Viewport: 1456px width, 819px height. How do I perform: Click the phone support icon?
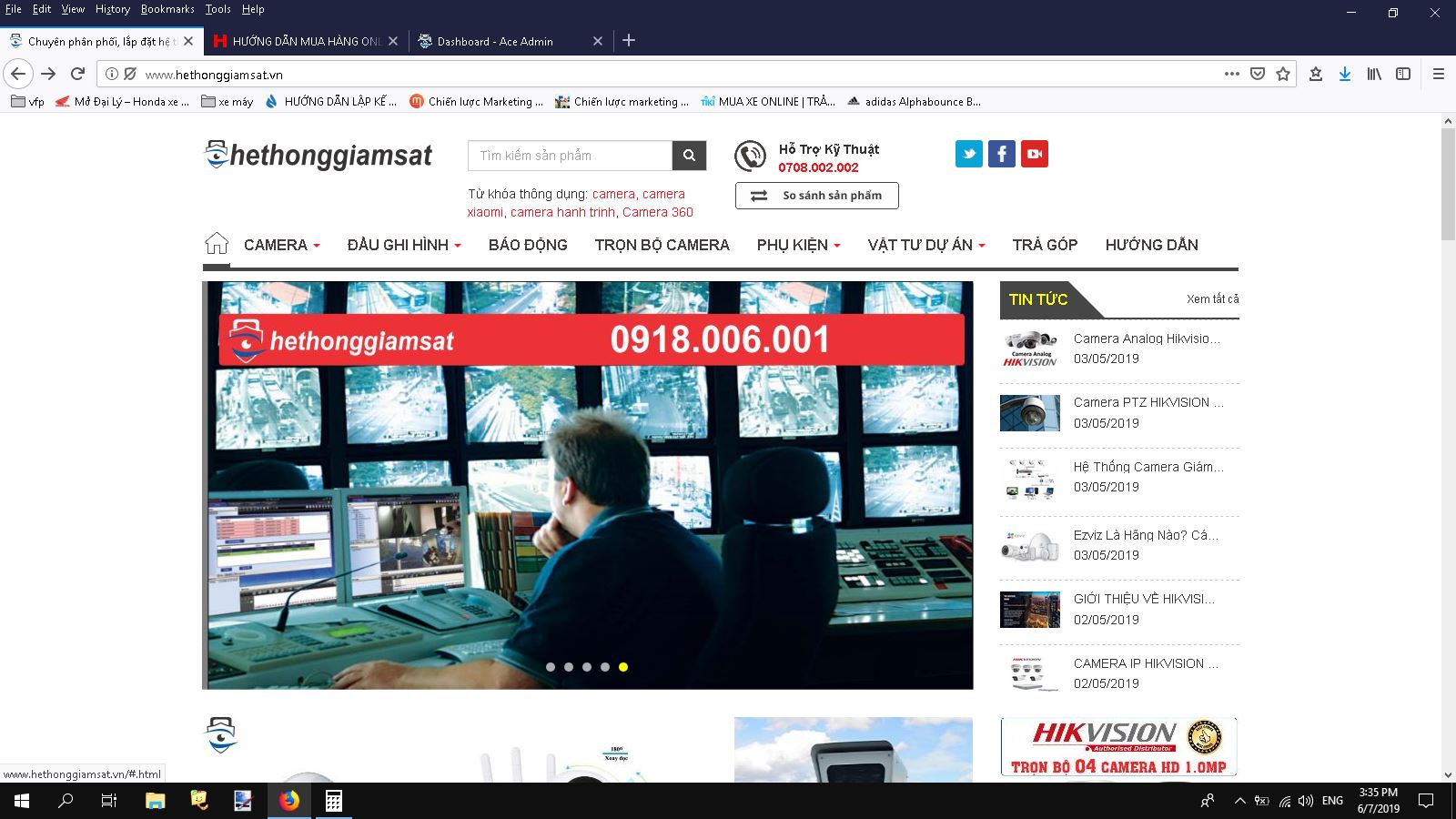(x=751, y=157)
